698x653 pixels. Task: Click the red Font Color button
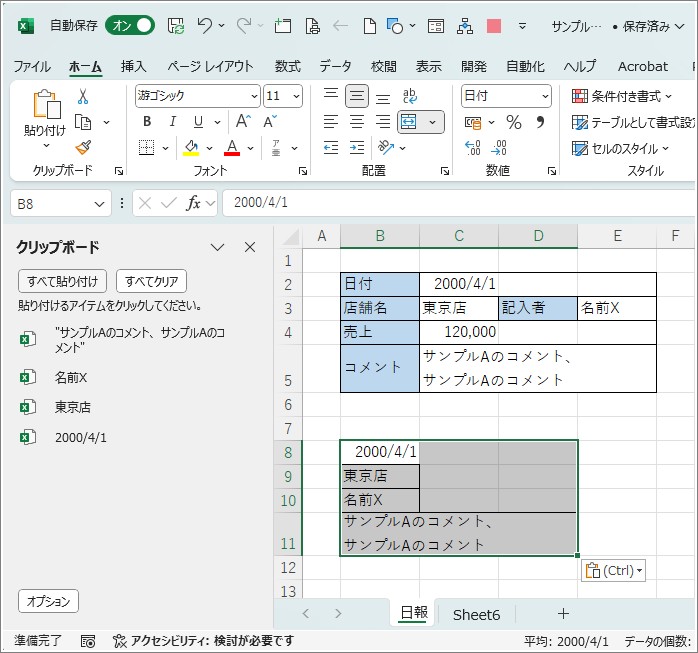tap(232, 148)
